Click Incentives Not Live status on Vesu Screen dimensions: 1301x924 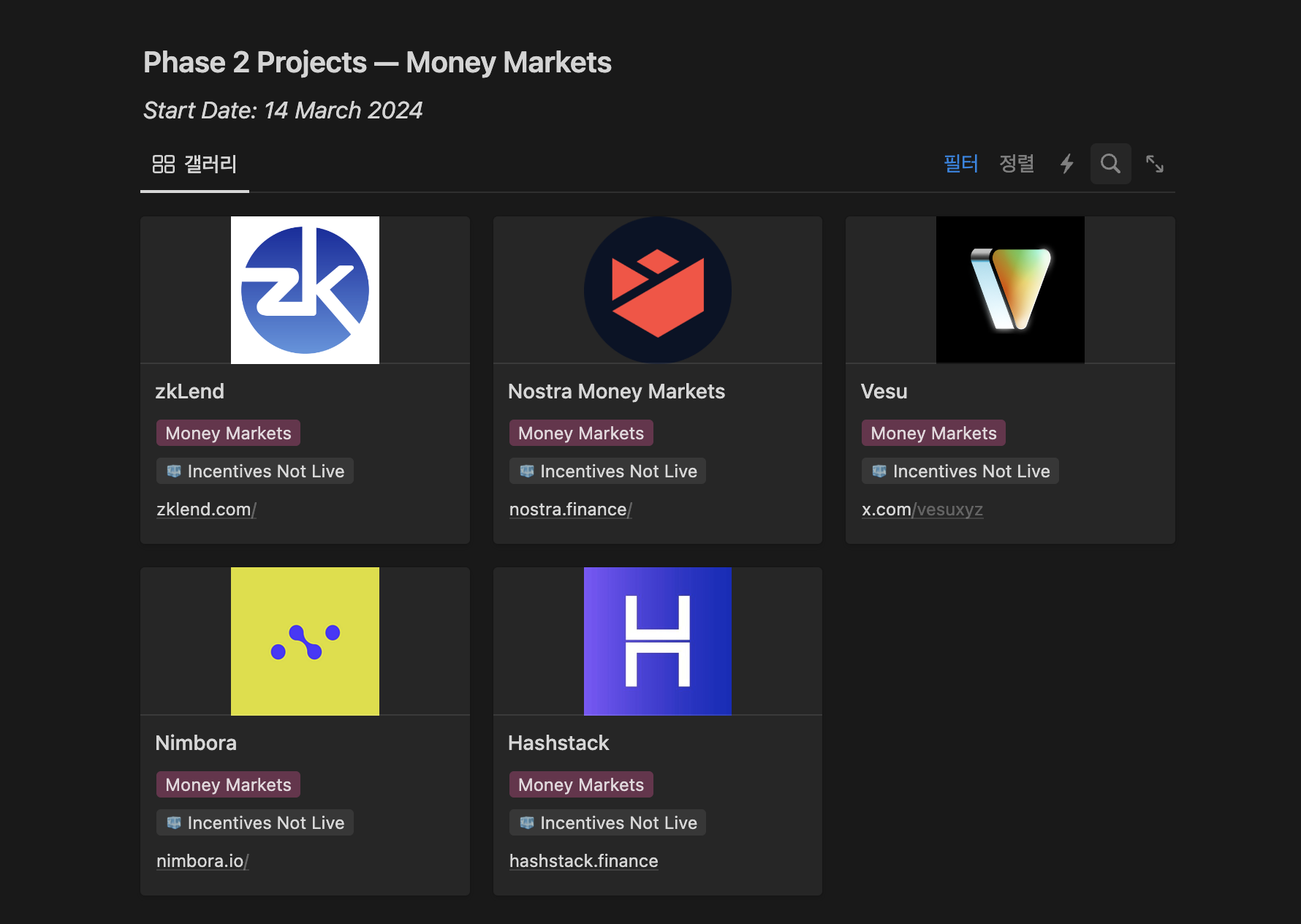(x=960, y=471)
